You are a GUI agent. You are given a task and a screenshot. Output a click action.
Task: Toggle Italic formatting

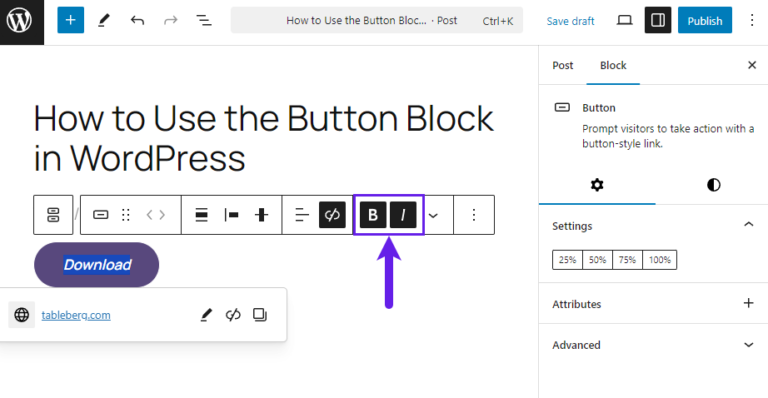click(x=403, y=215)
